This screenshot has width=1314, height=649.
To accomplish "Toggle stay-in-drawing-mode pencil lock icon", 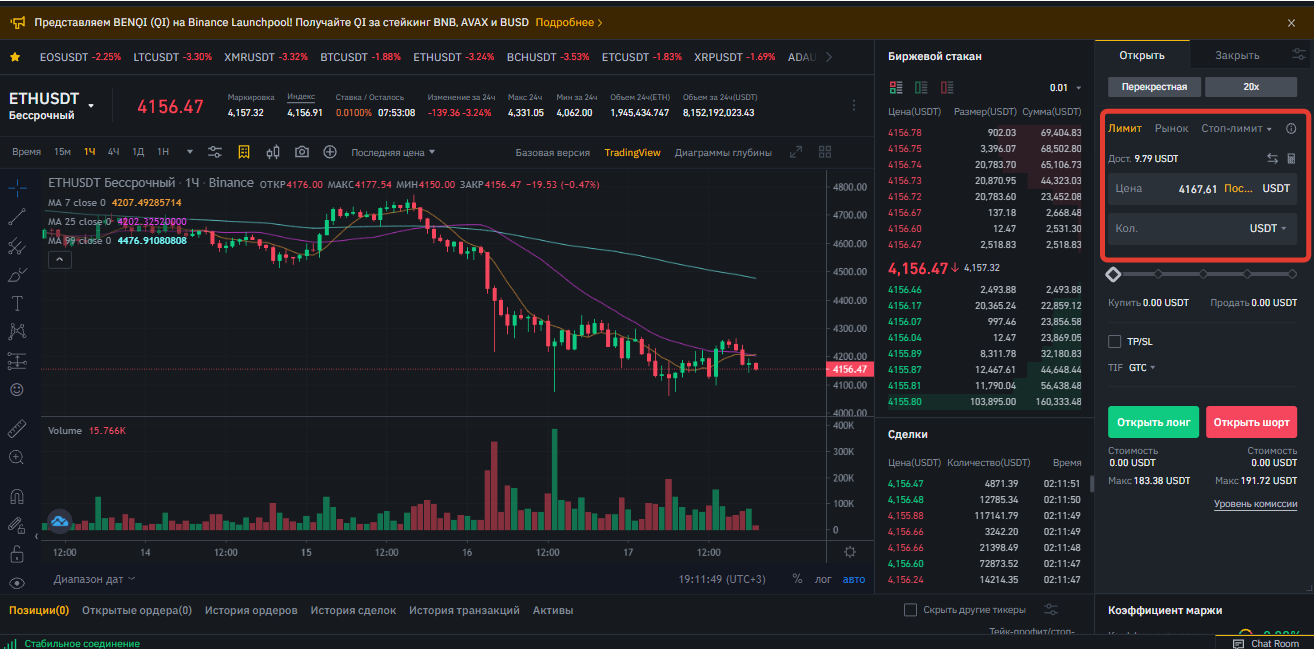I will 16,524.
